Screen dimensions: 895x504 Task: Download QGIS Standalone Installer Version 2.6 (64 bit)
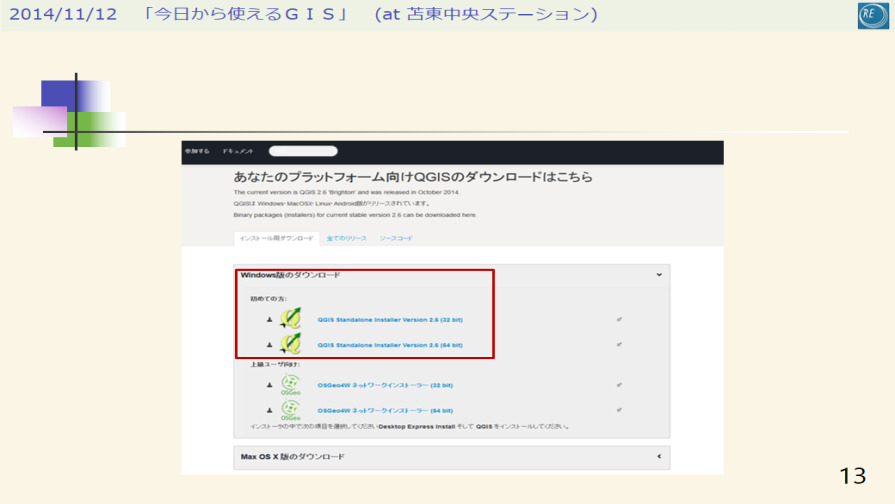[x=390, y=345]
